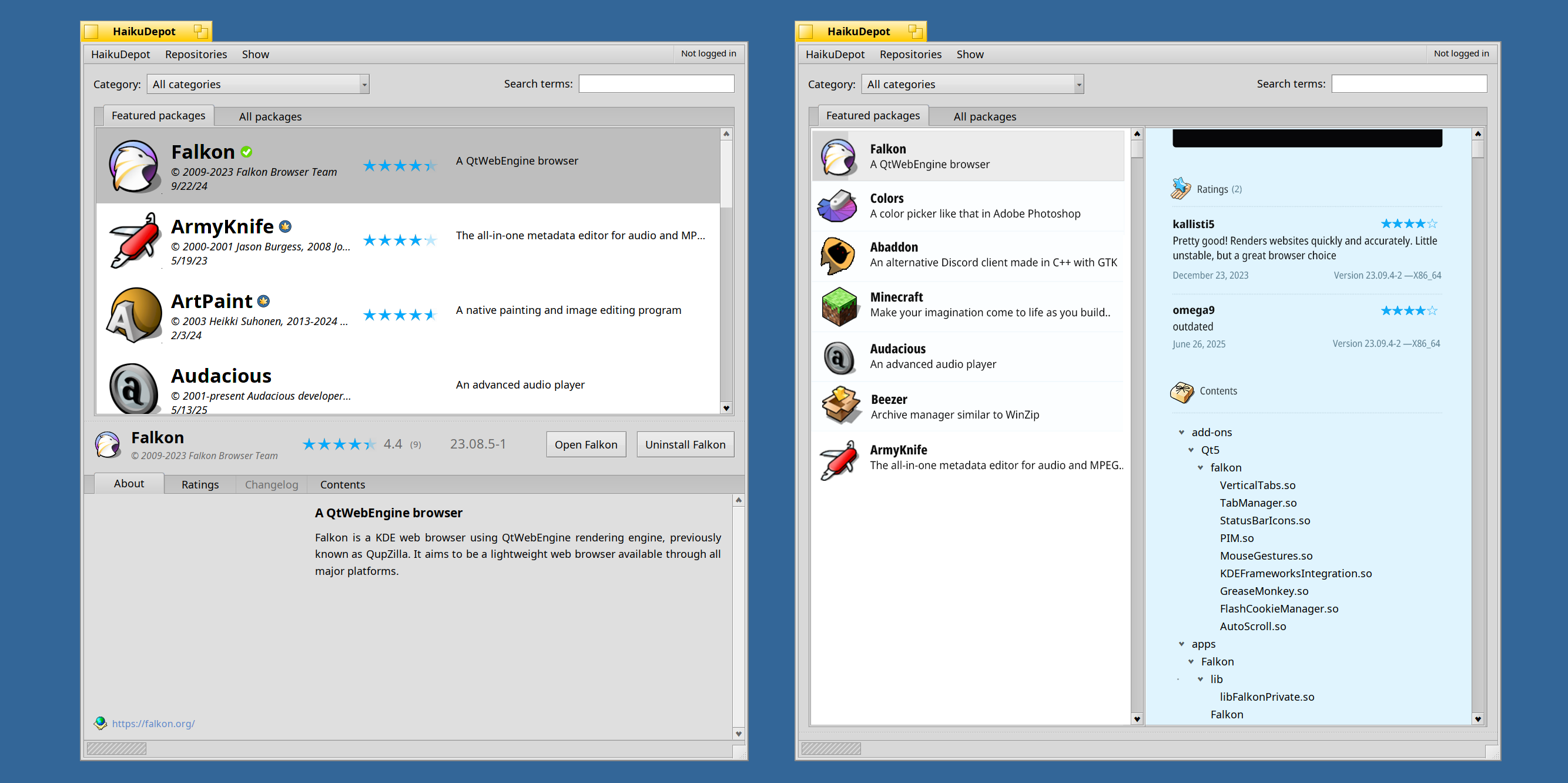Click Search terms field in left window
Viewport: 1568px width, 783px height.
[656, 83]
